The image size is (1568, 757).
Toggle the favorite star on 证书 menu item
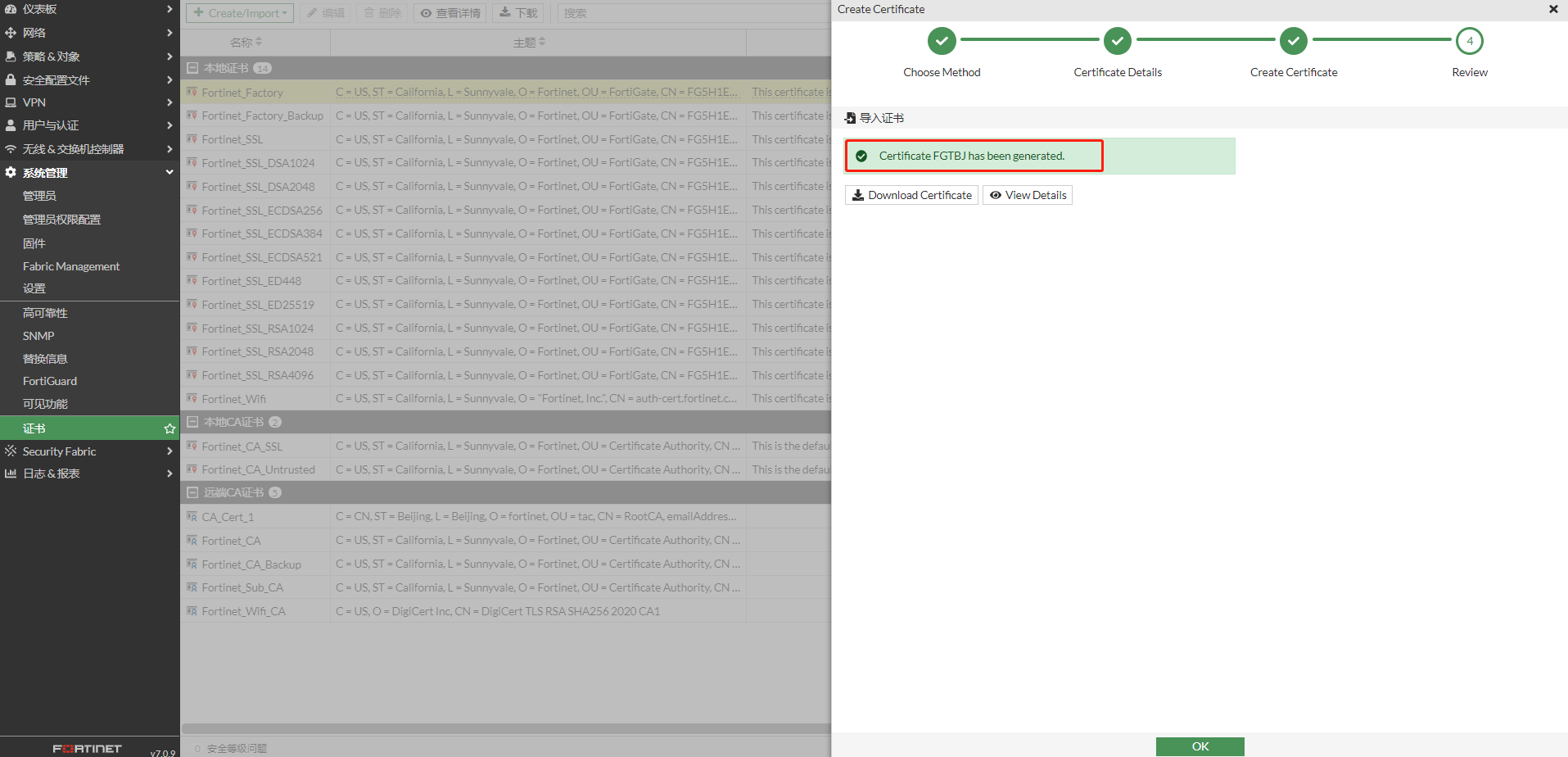[x=169, y=428]
